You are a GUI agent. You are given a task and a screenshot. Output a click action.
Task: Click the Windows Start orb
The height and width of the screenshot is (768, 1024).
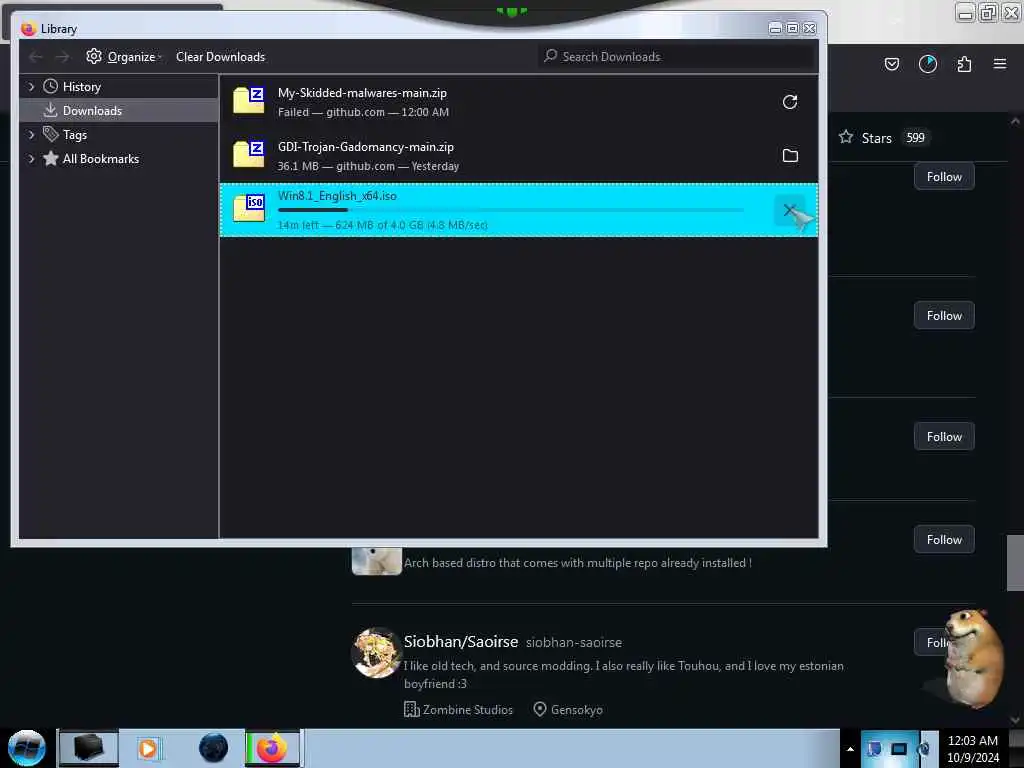point(27,748)
